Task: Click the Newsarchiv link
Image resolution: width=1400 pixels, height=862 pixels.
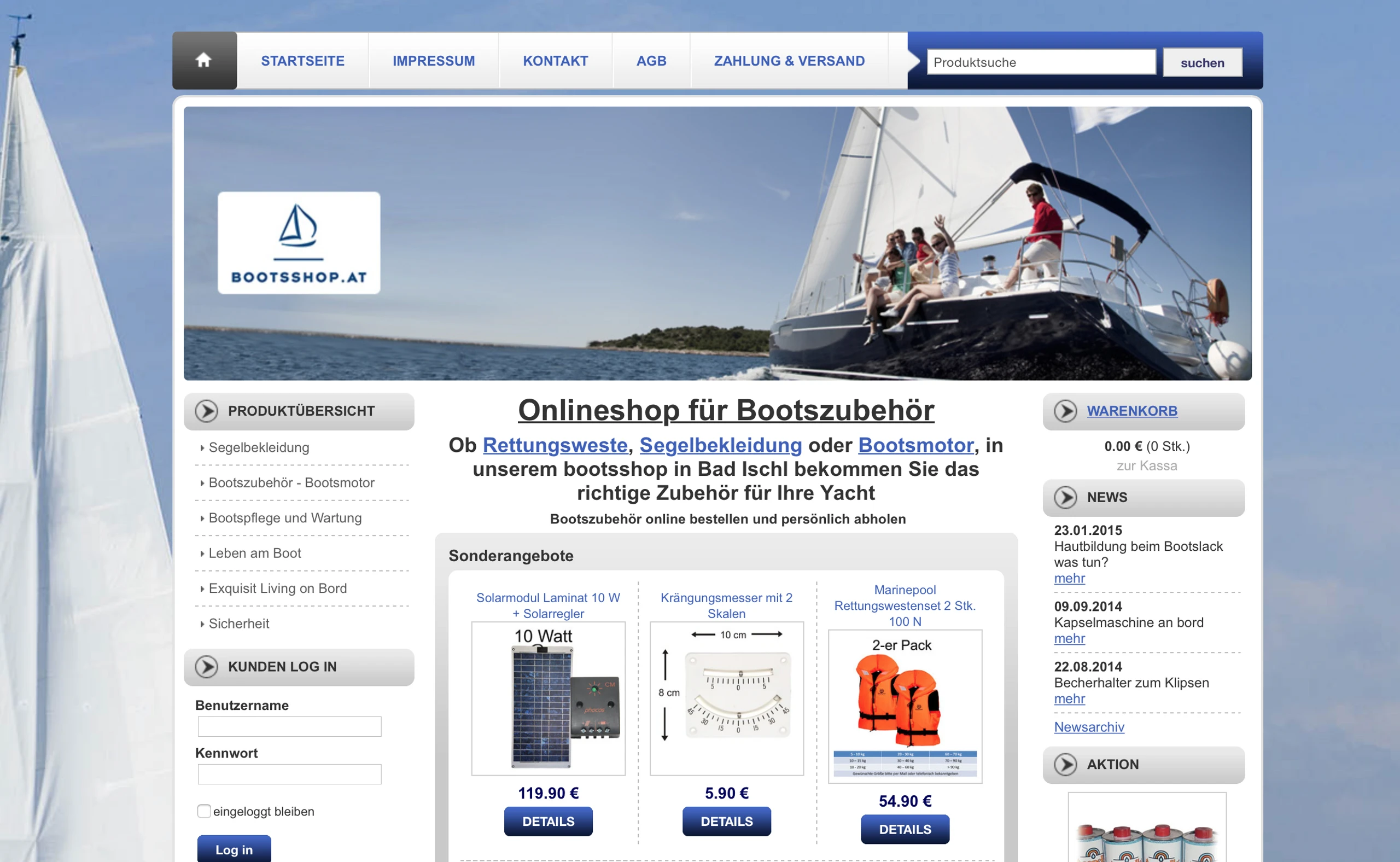Action: (1089, 727)
